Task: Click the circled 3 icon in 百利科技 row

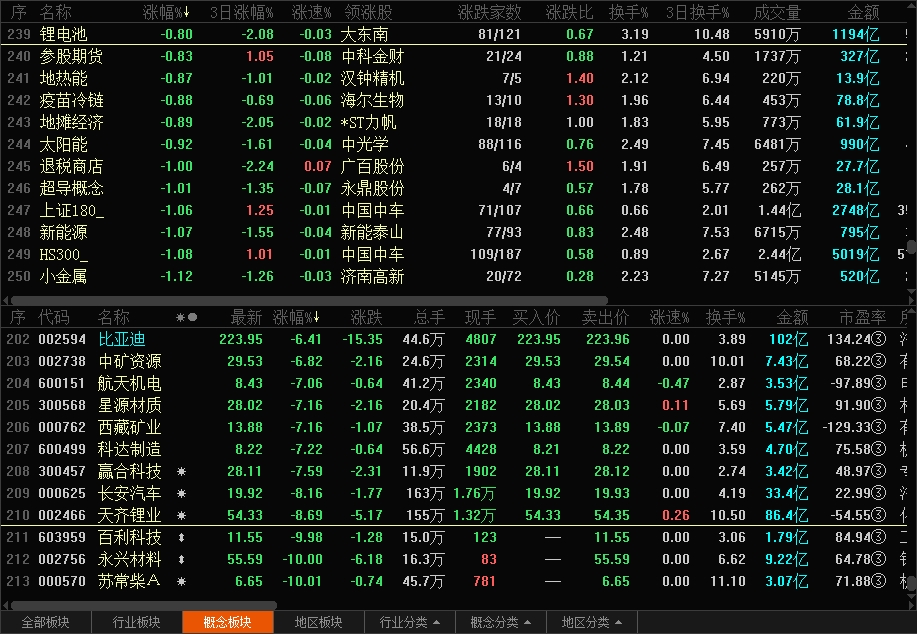Action: coord(878,537)
